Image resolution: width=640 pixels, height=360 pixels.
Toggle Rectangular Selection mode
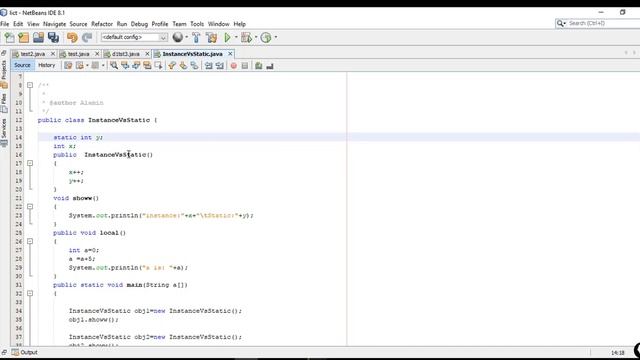coord(158,65)
